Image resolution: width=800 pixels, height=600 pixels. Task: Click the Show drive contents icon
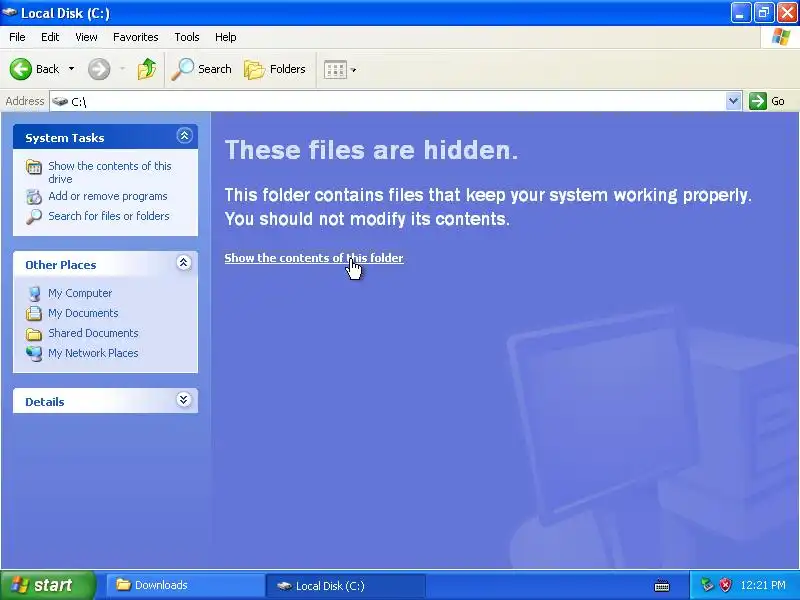[34, 167]
